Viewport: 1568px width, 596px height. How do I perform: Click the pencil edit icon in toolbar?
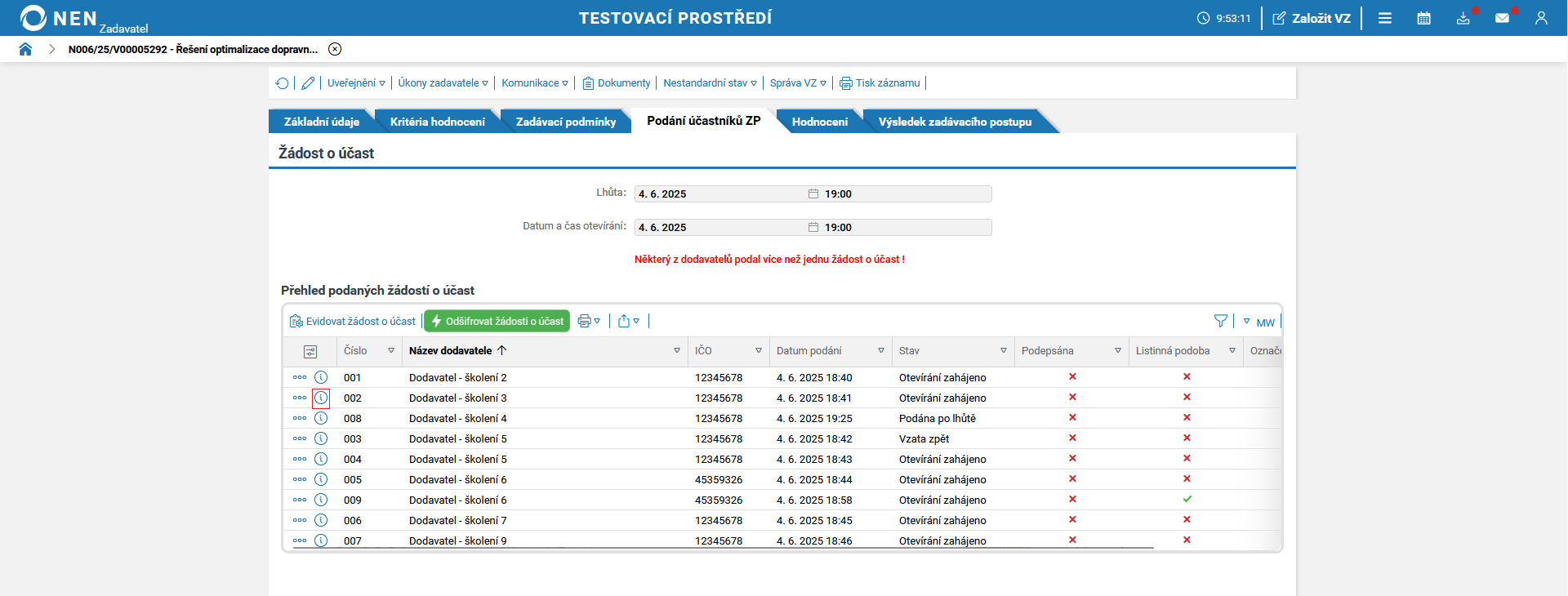[308, 83]
